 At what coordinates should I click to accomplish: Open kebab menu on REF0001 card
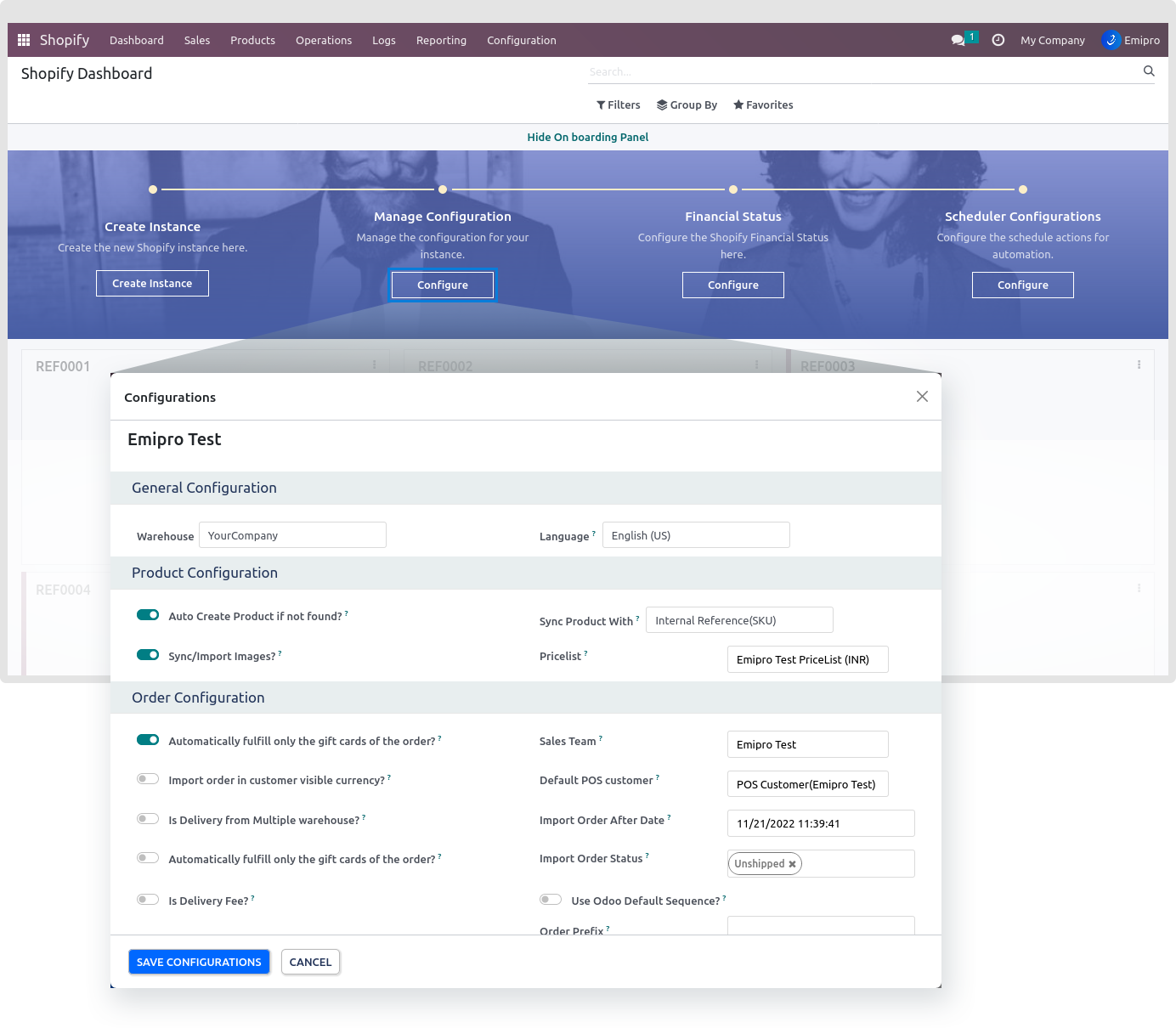(x=374, y=364)
